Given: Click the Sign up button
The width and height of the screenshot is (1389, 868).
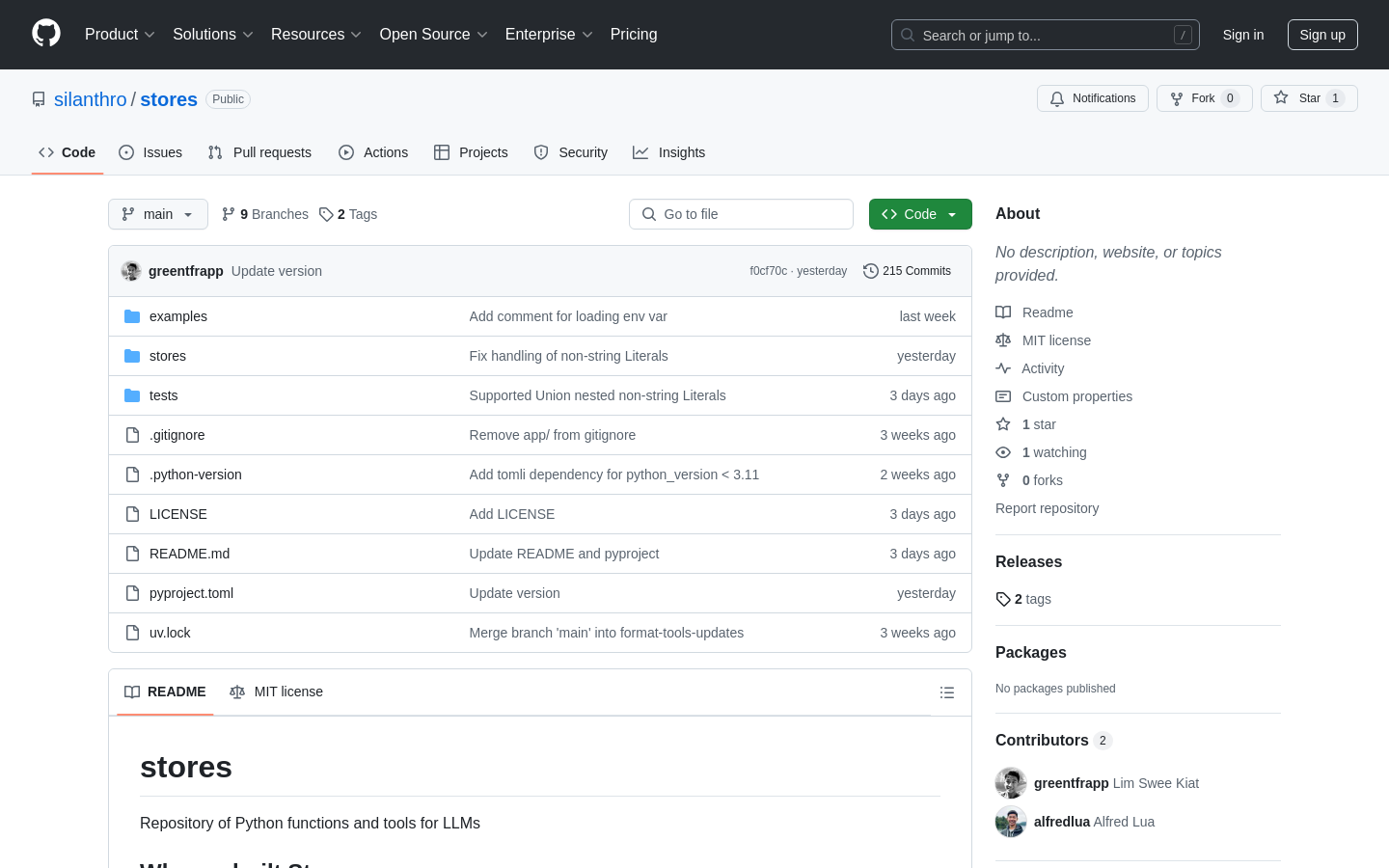Looking at the screenshot, I should pos(1321,35).
